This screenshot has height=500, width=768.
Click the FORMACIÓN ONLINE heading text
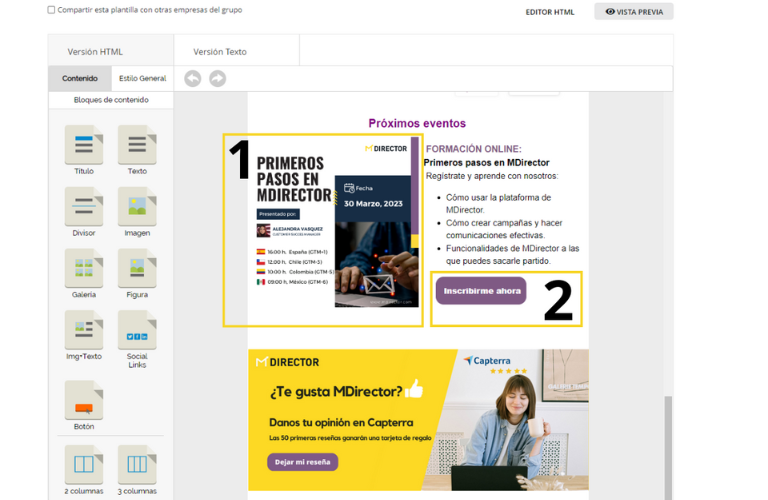(x=474, y=149)
